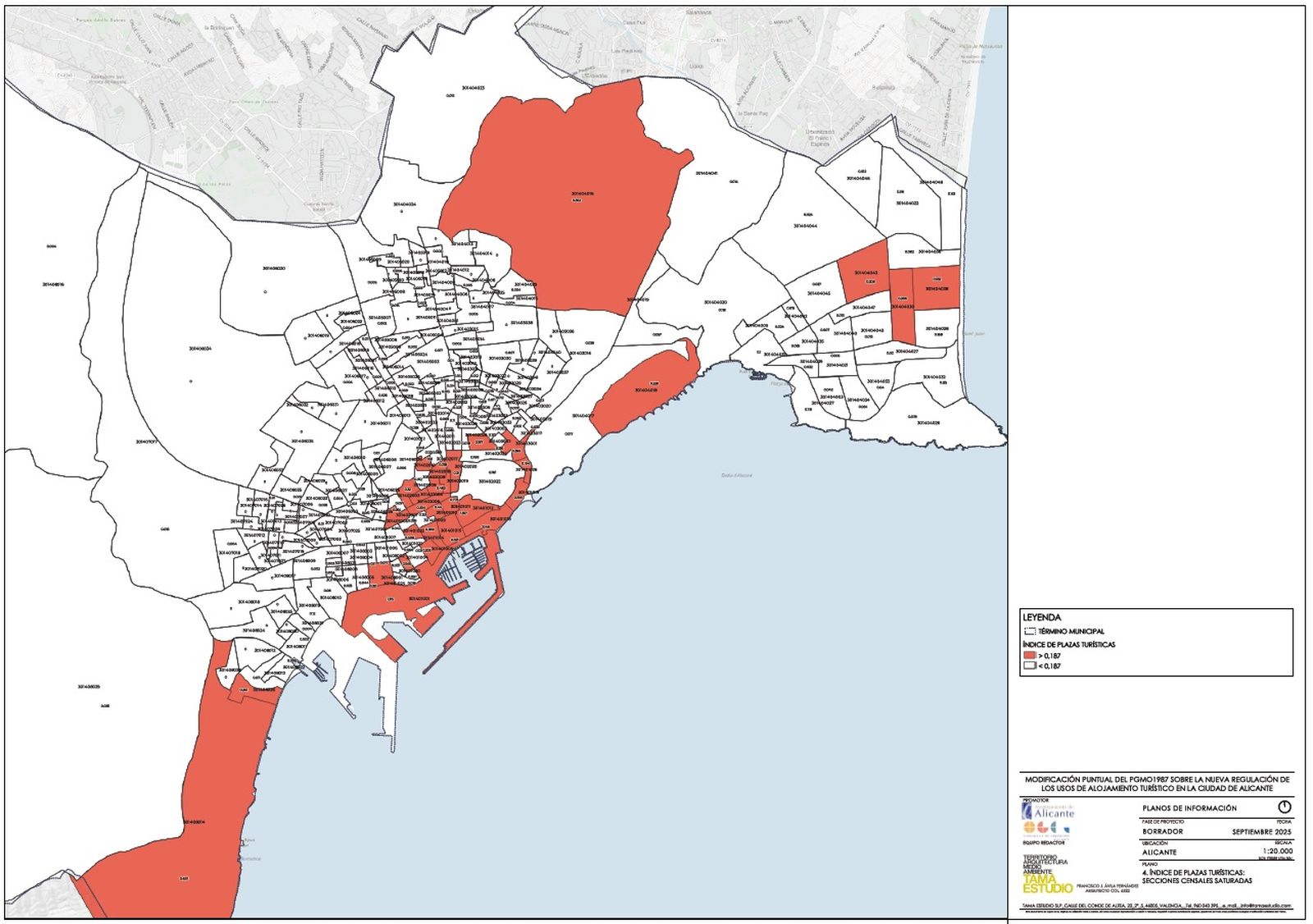The image size is (1313, 924).
Task: Click the yellow TAMA ESTUDIO logo
Action: (x=1047, y=883)
